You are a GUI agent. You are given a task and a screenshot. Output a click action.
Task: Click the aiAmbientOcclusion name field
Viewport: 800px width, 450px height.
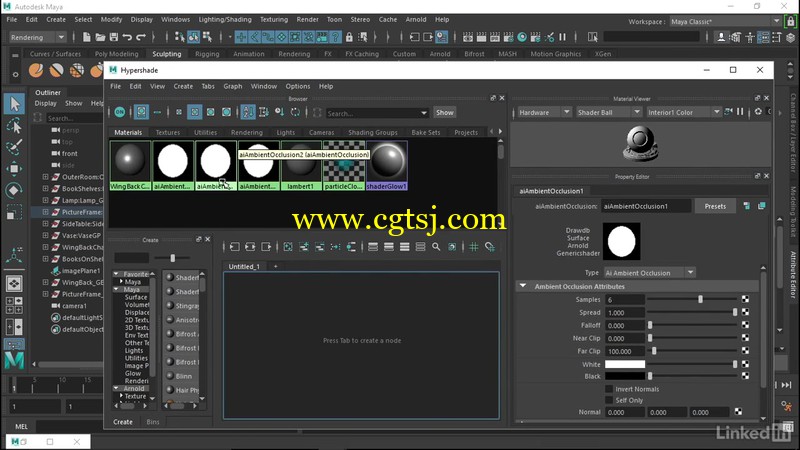point(646,206)
